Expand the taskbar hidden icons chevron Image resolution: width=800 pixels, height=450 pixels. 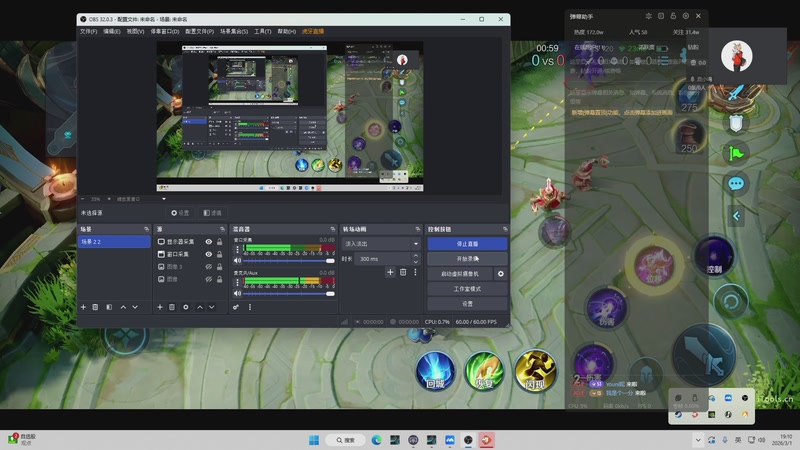698,440
